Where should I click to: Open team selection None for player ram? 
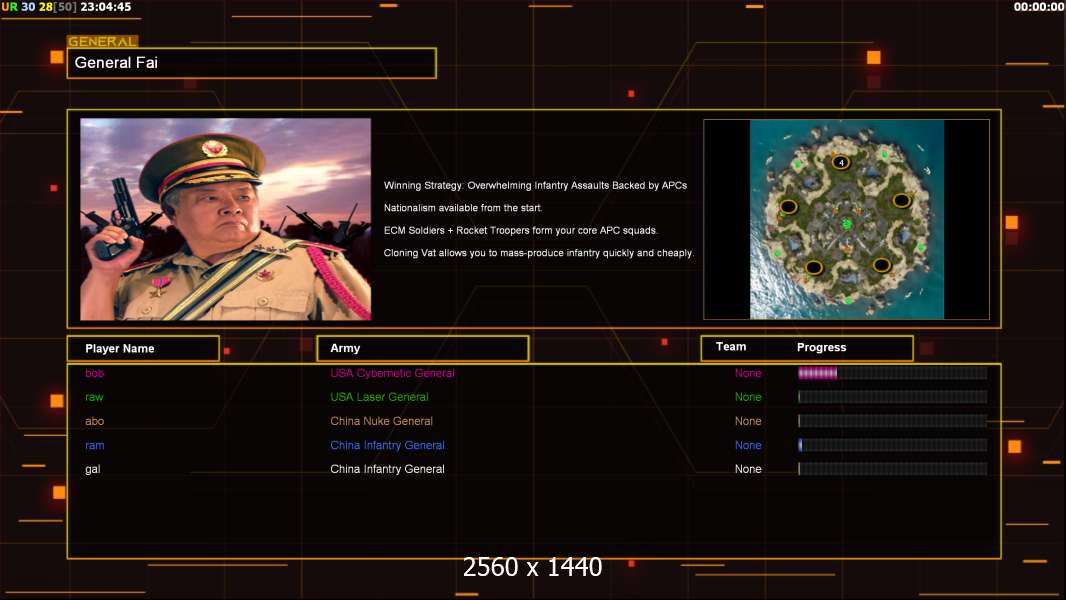point(748,445)
